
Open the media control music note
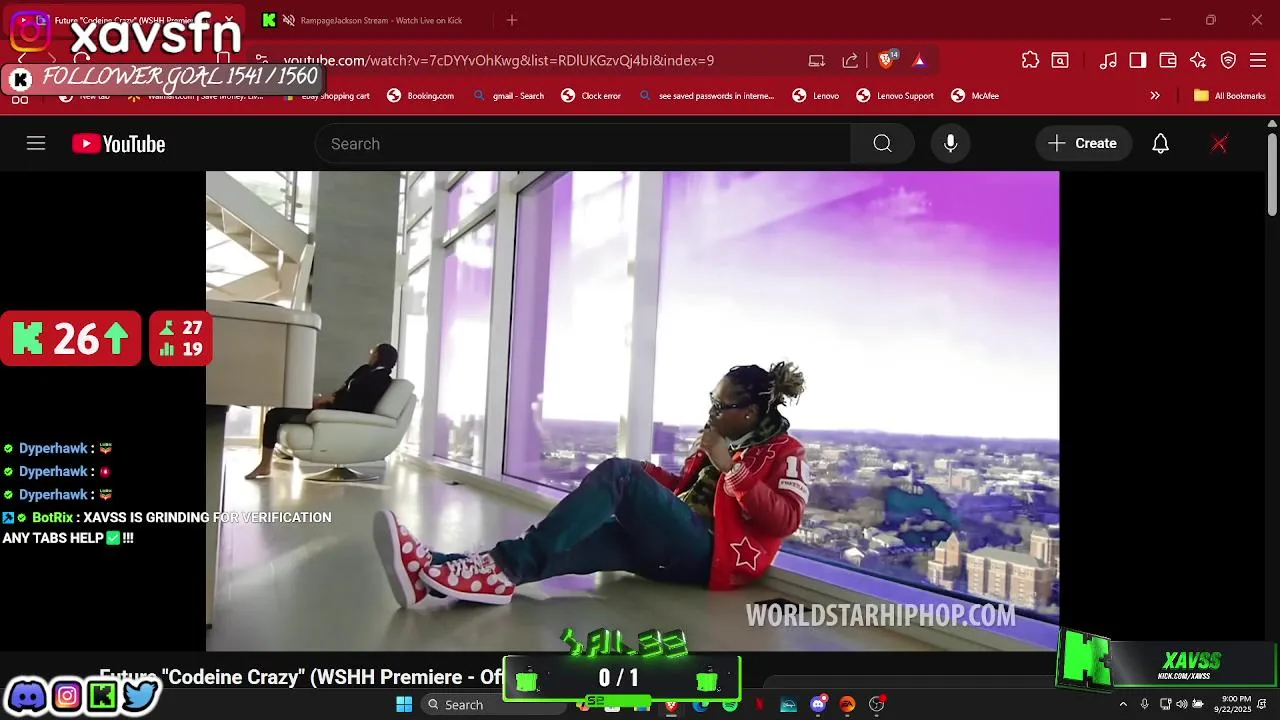pos(1108,60)
